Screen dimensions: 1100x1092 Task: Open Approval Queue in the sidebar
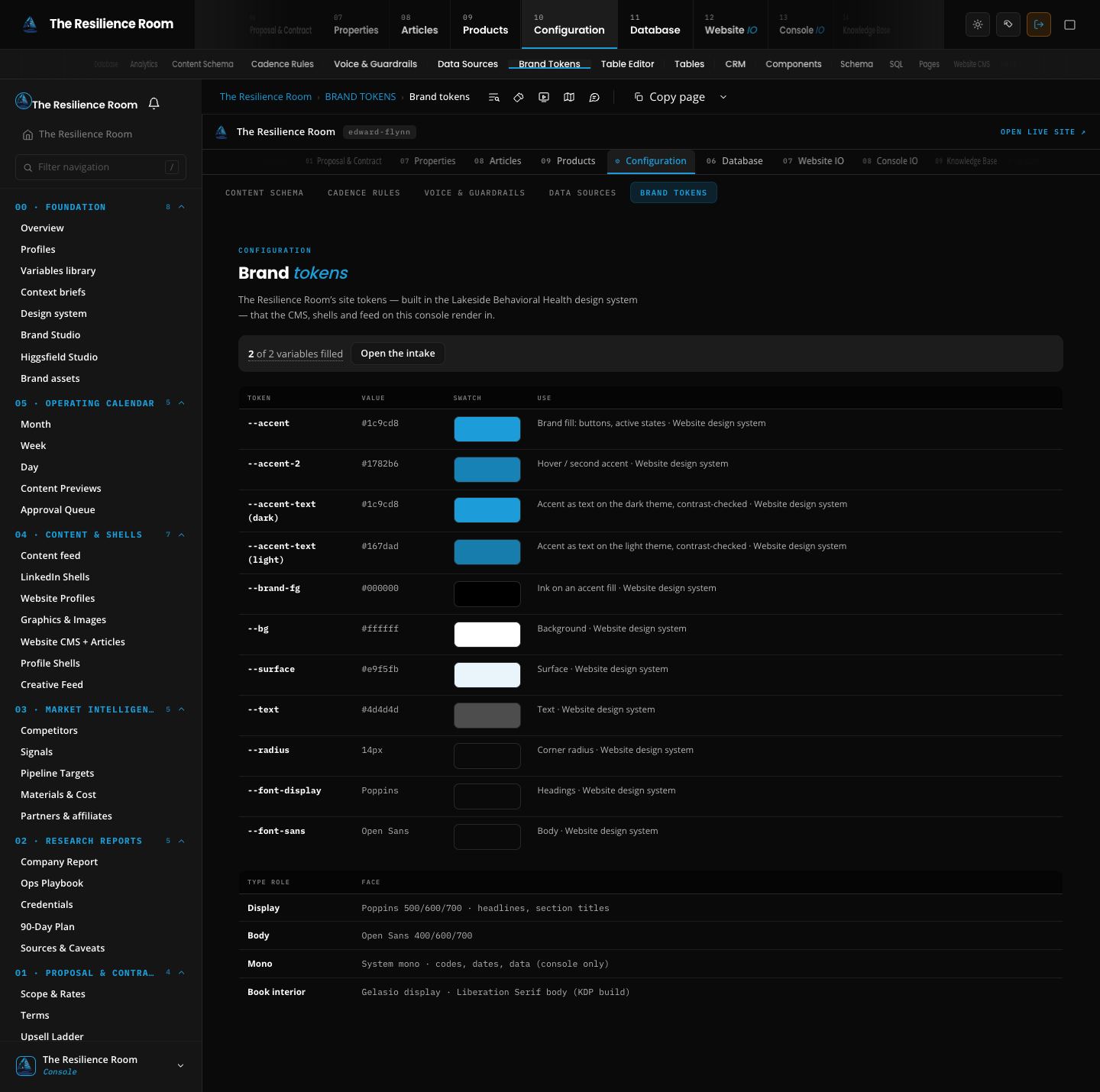(x=58, y=510)
